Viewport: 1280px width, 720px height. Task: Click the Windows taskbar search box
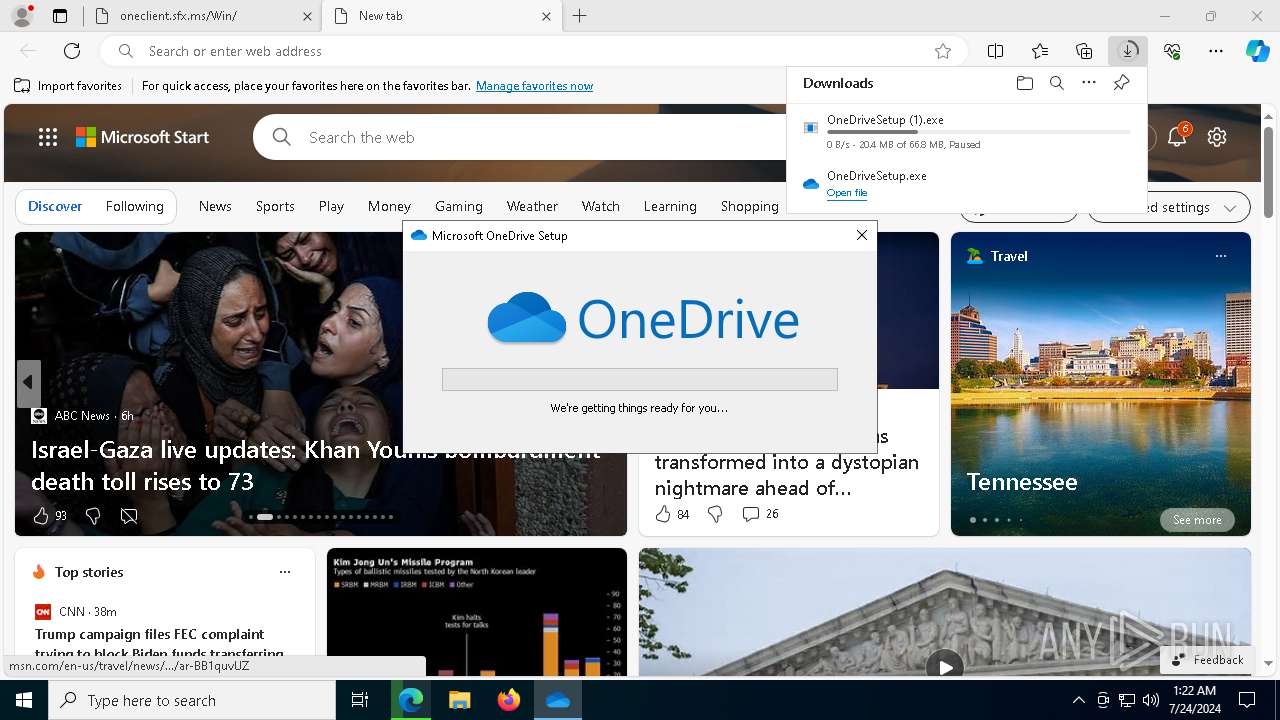pyautogui.click(x=192, y=700)
